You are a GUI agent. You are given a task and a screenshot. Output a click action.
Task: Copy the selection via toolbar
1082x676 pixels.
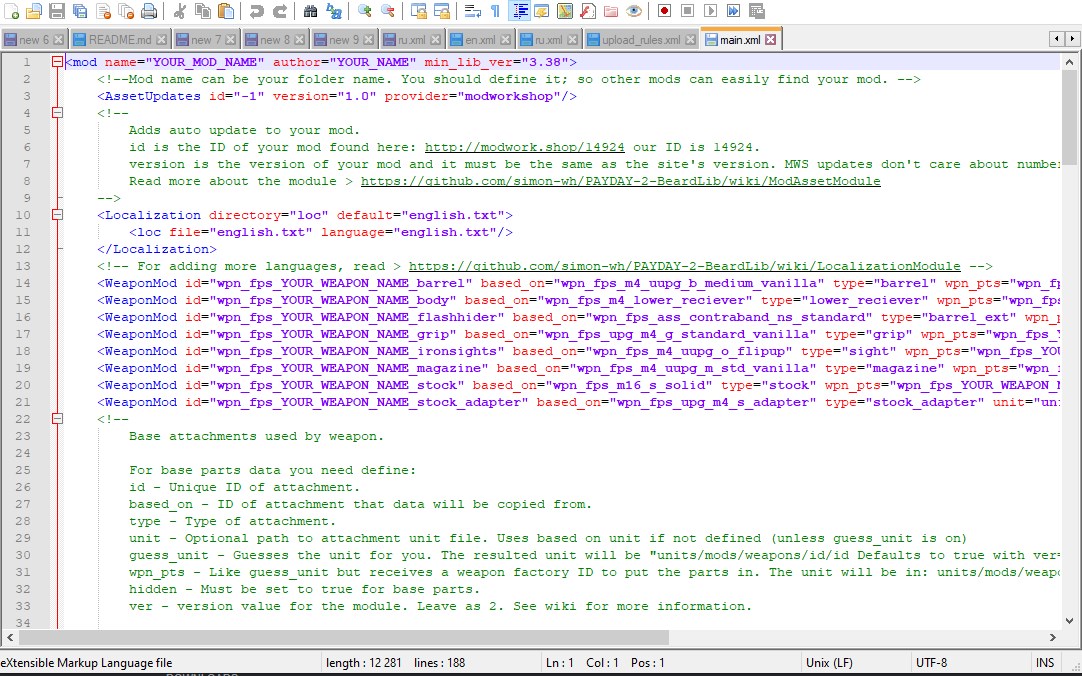tap(202, 11)
